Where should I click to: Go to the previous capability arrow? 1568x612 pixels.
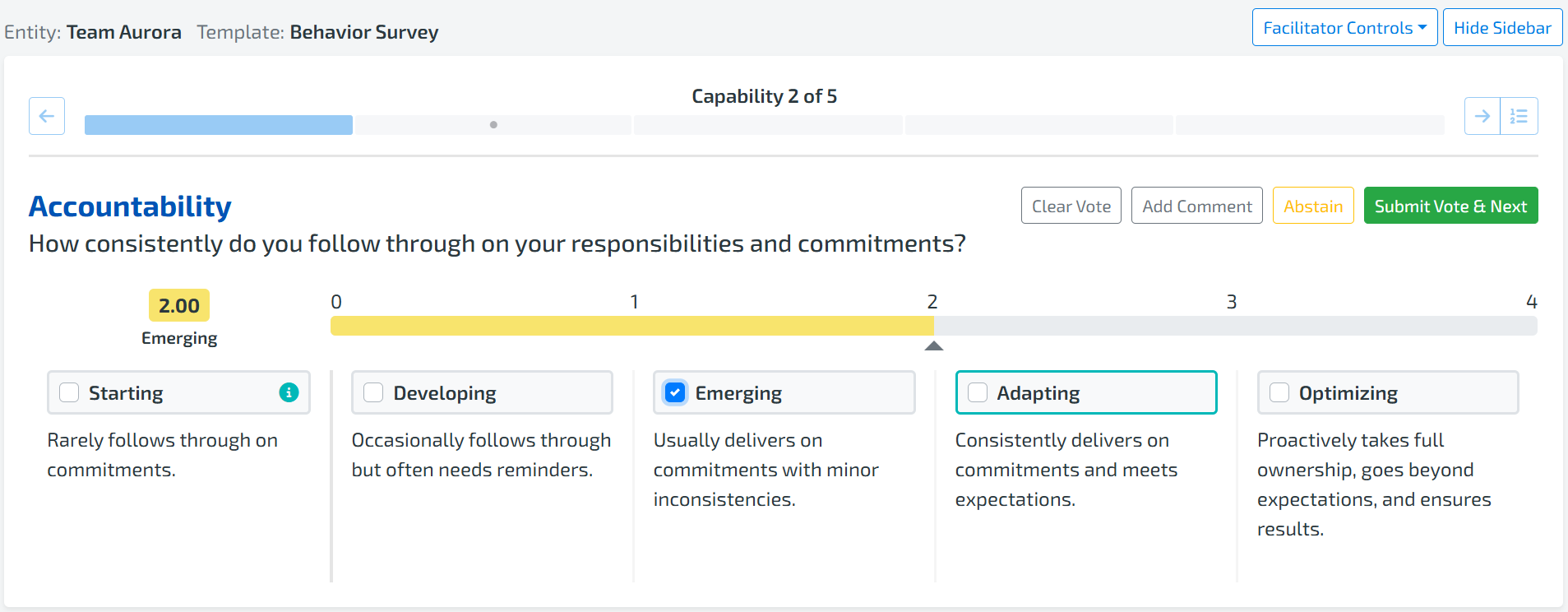coord(47,116)
